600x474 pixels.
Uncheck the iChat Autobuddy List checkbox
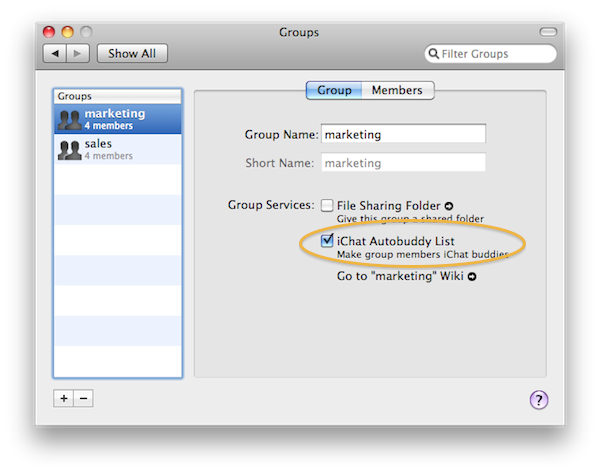327,241
